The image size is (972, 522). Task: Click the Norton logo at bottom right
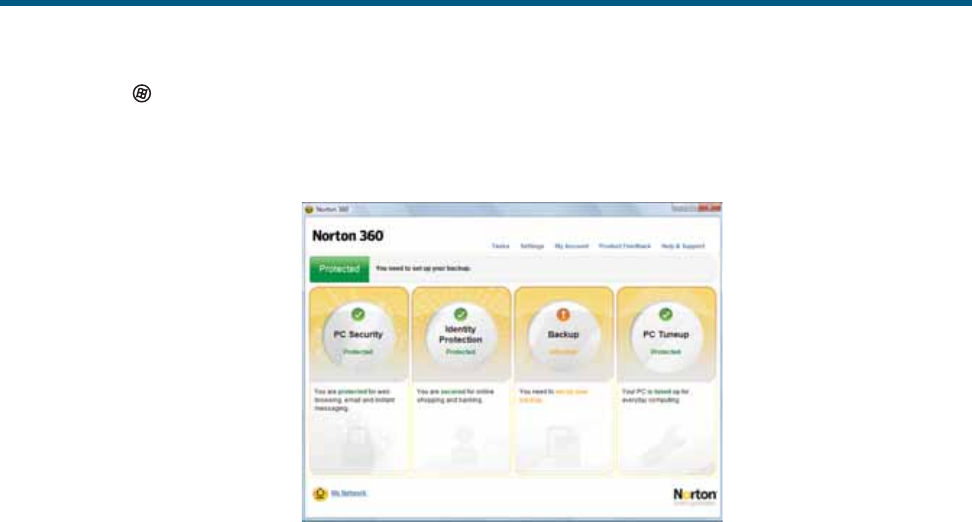tap(695, 496)
